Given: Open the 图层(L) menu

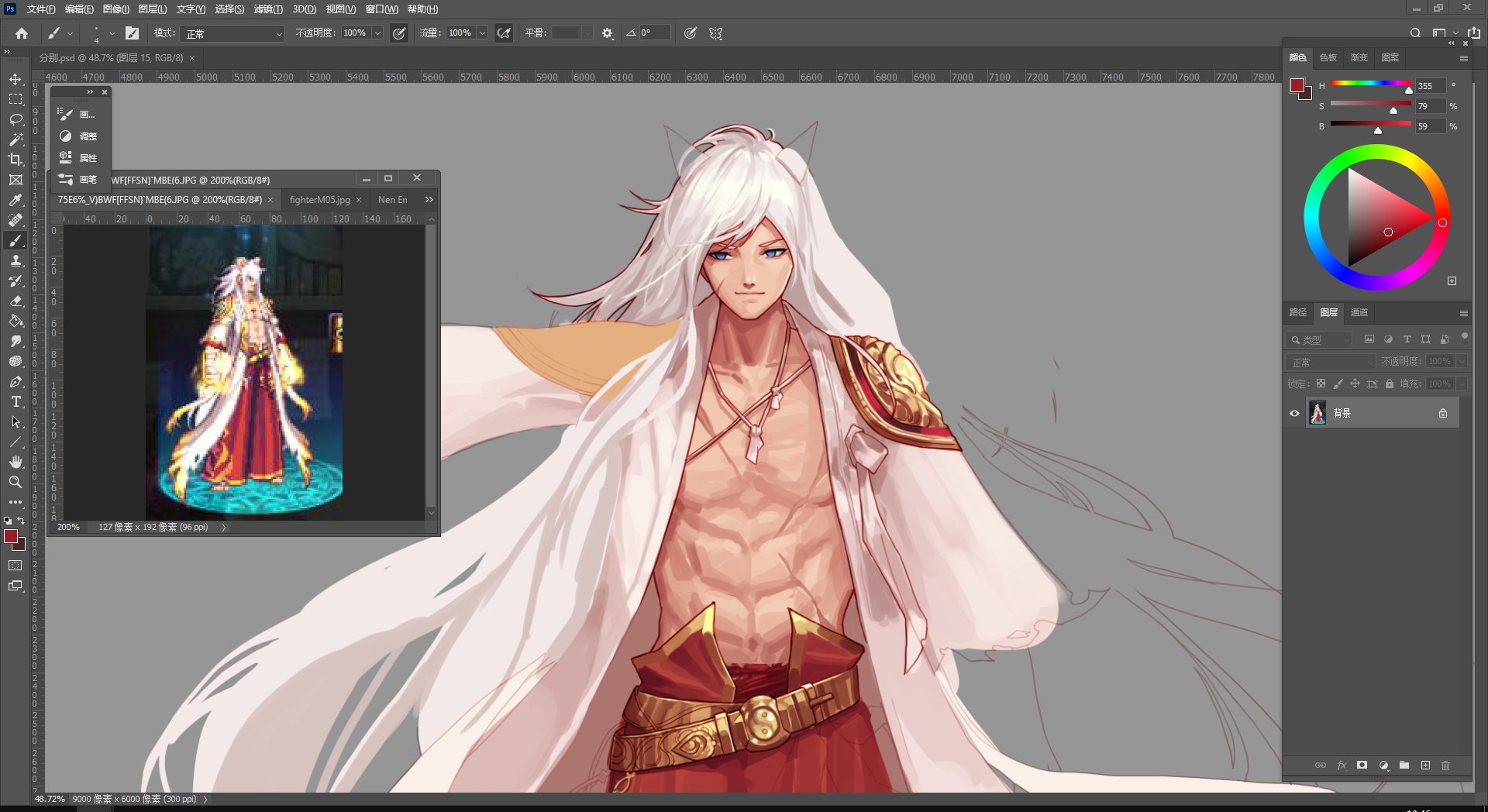Looking at the screenshot, I should click(153, 9).
